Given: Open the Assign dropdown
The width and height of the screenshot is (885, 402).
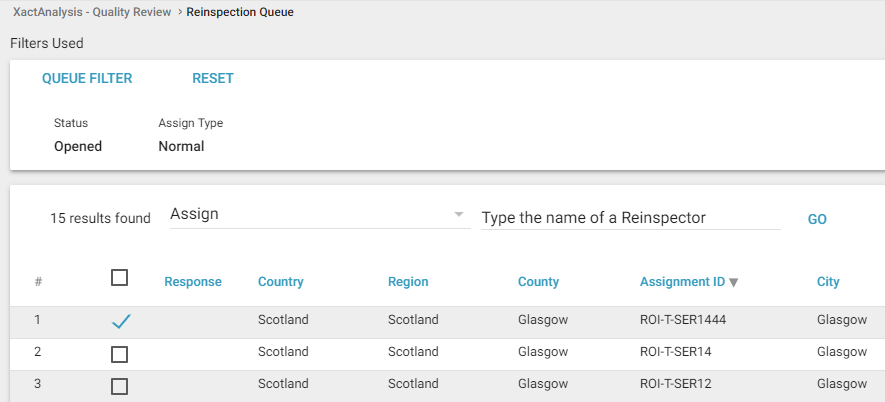Looking at the screenshot, I should point(310,214).
